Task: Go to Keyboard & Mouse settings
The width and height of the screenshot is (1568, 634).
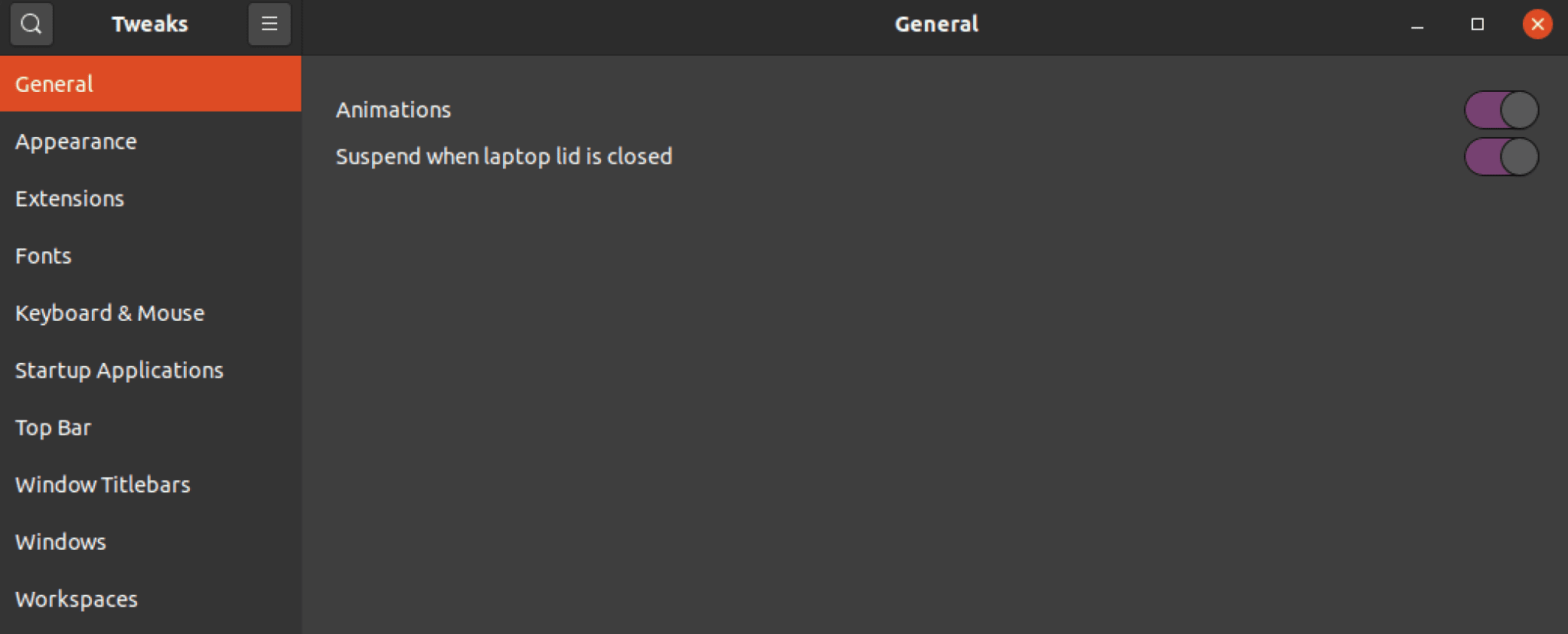Action: click(109, 312)
